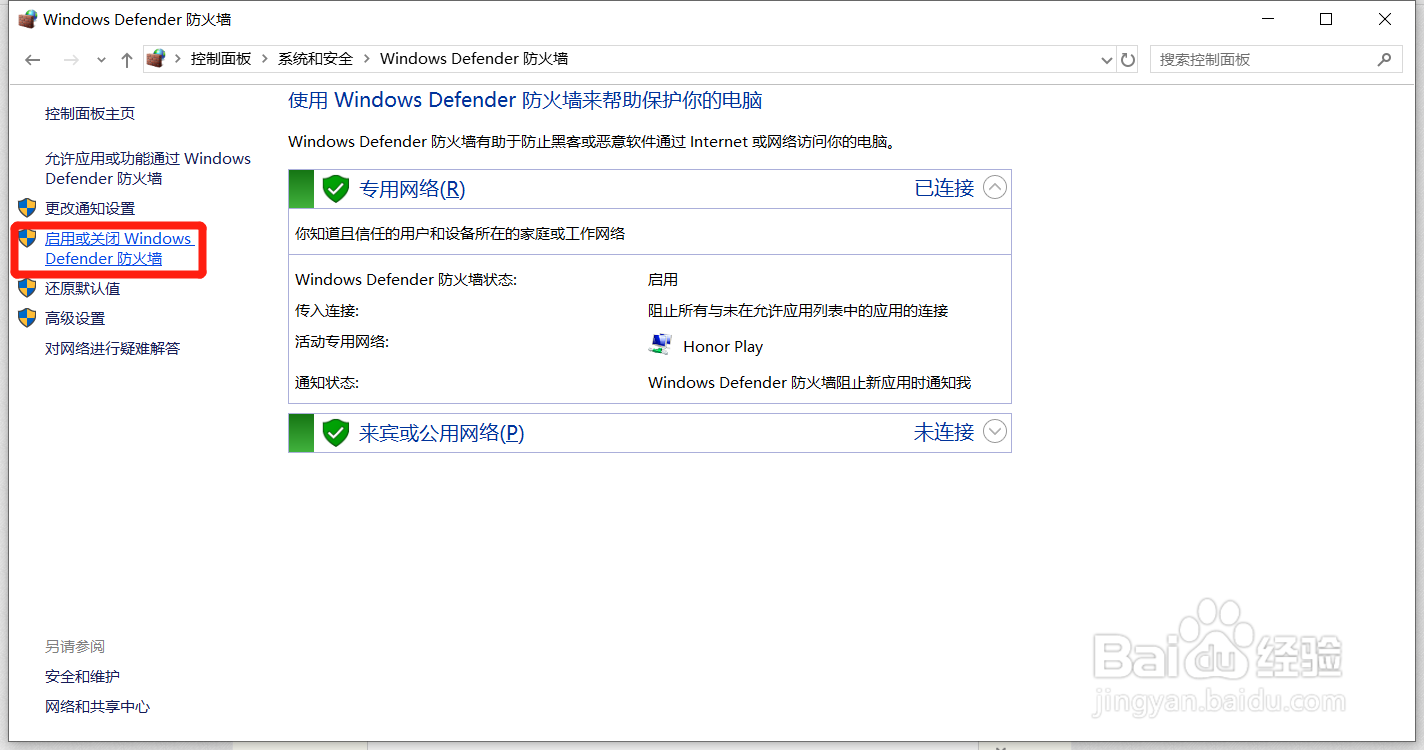The height and width of the screenshot is (750, 1424).
Task: Click 启用 firewall status value
Action: point(663,280)
